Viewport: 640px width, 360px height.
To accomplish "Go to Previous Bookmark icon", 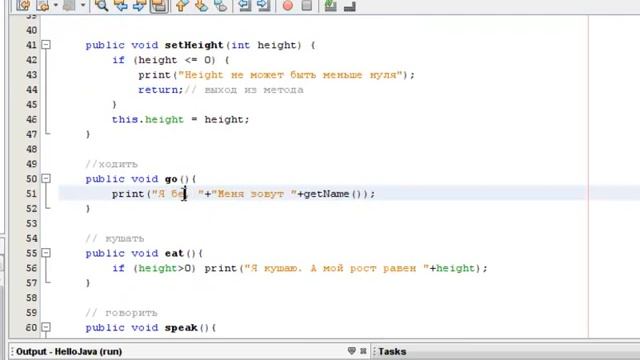I will point(182,5).
